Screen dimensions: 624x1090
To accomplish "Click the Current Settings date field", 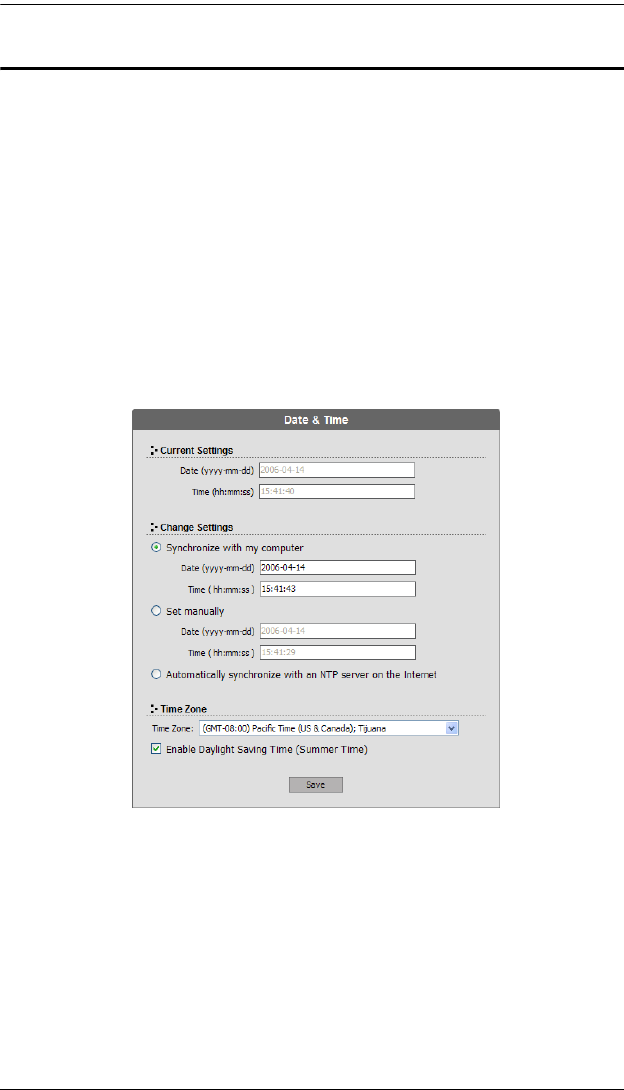I will pyautogui.click(x=336, y=469).
